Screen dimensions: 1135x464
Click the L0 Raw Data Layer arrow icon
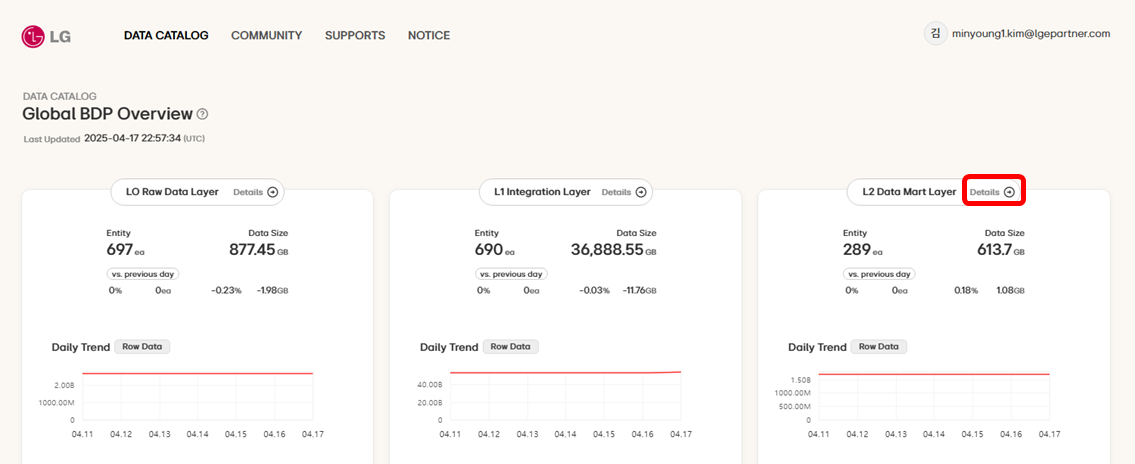pos(273,192)
